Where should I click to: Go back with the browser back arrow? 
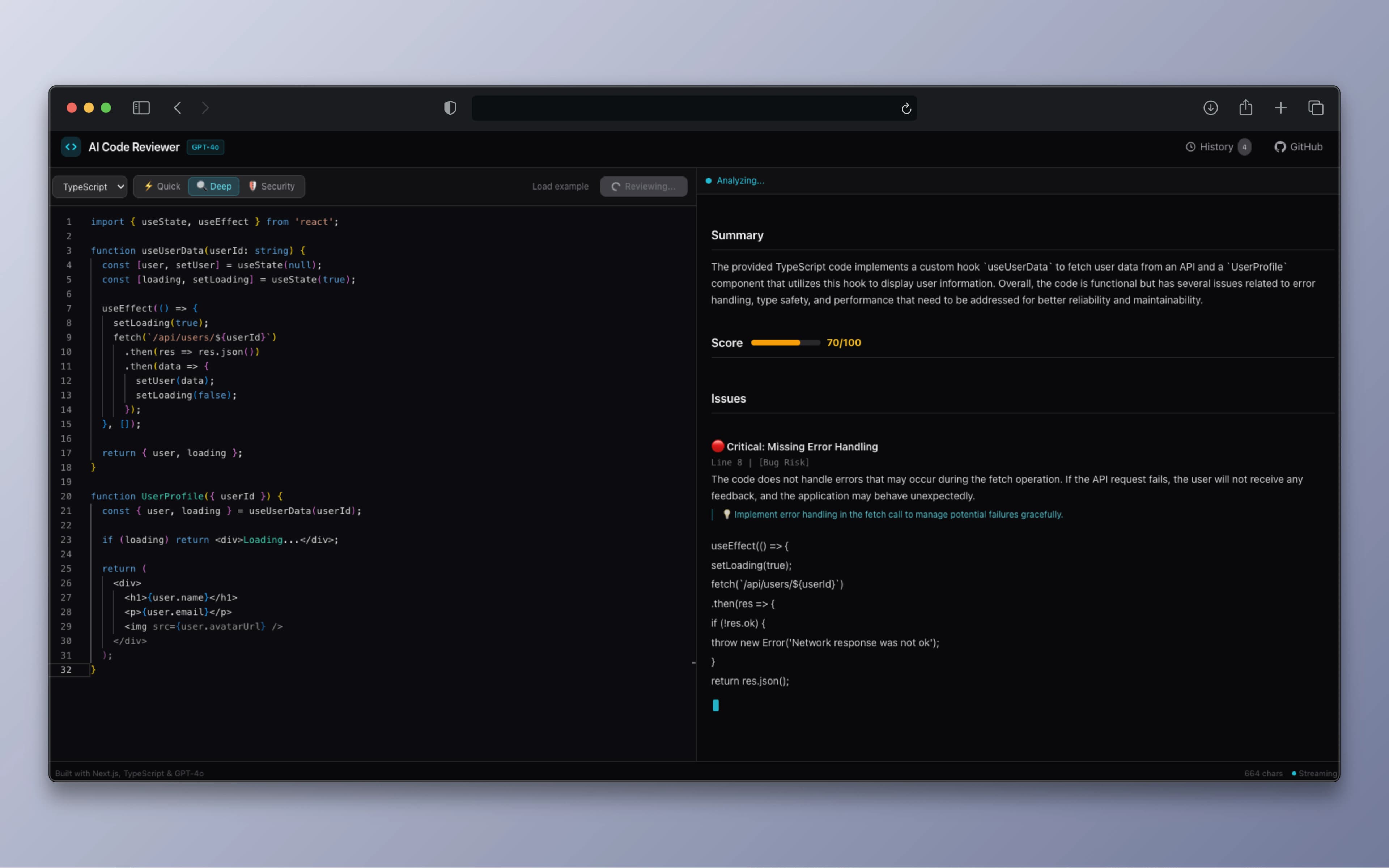(x=177, y=108)
